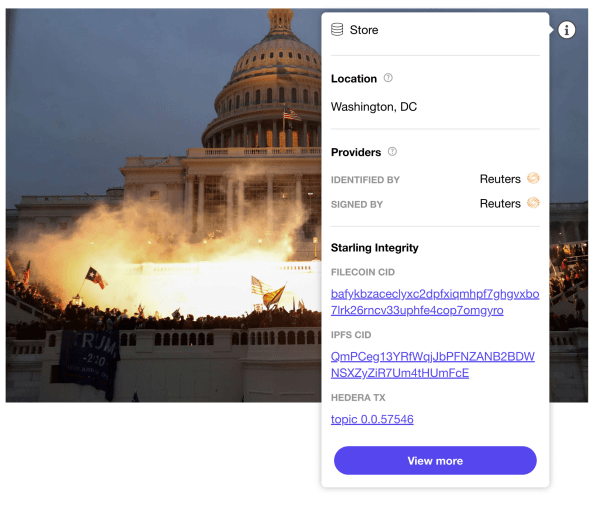Click the second line of IPFS CID
Screen dimensions: 596x516
(399, 373)
